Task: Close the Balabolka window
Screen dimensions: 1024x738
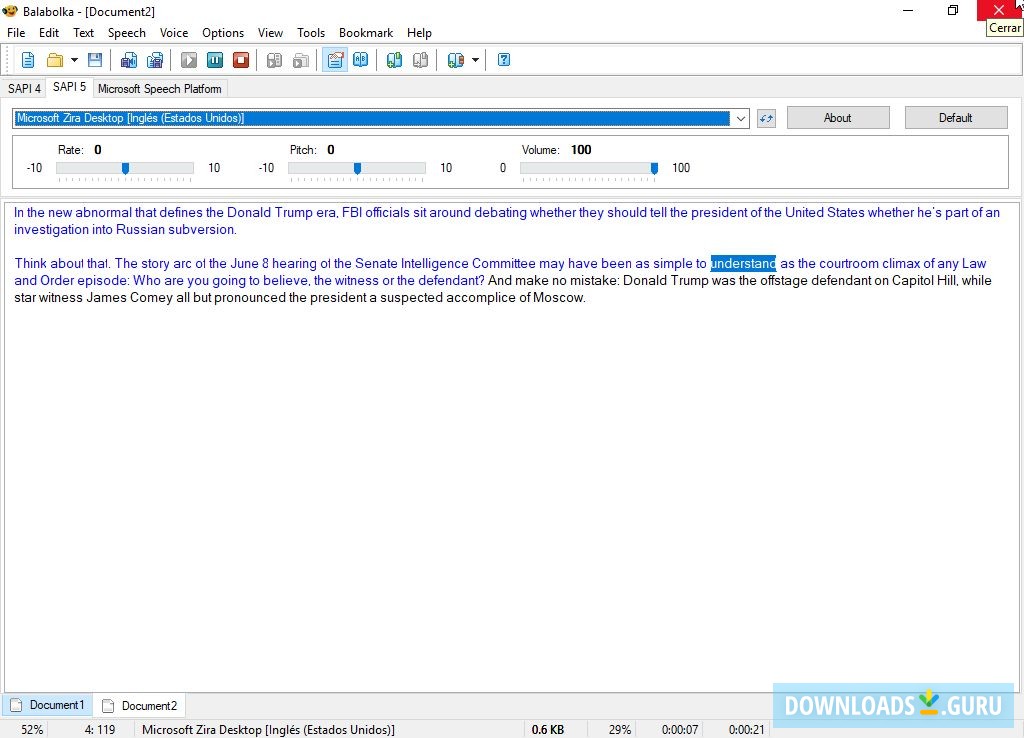Action: (x=999, y=10)
